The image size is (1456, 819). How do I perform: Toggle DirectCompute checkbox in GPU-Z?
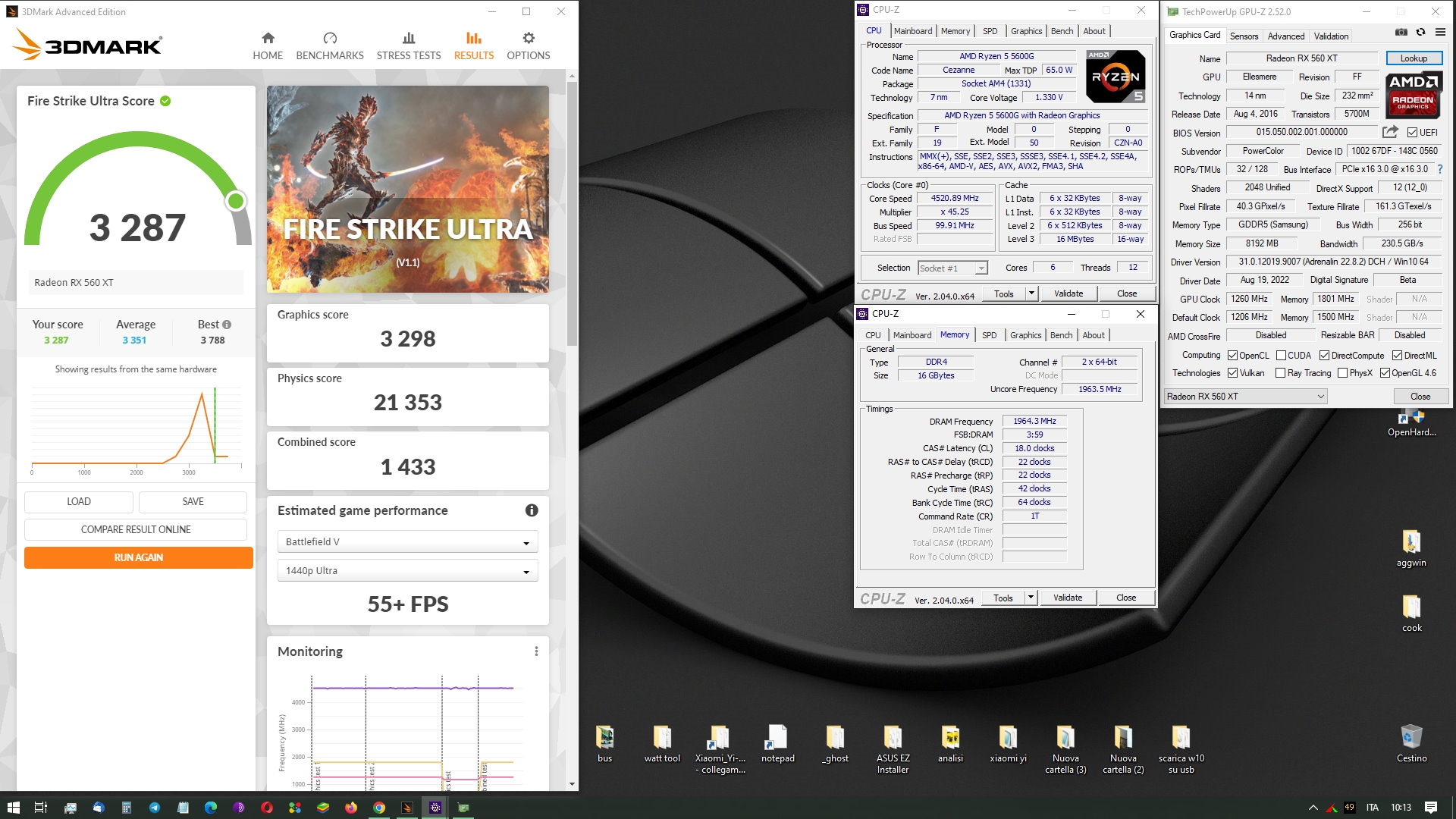point(1324,356)
